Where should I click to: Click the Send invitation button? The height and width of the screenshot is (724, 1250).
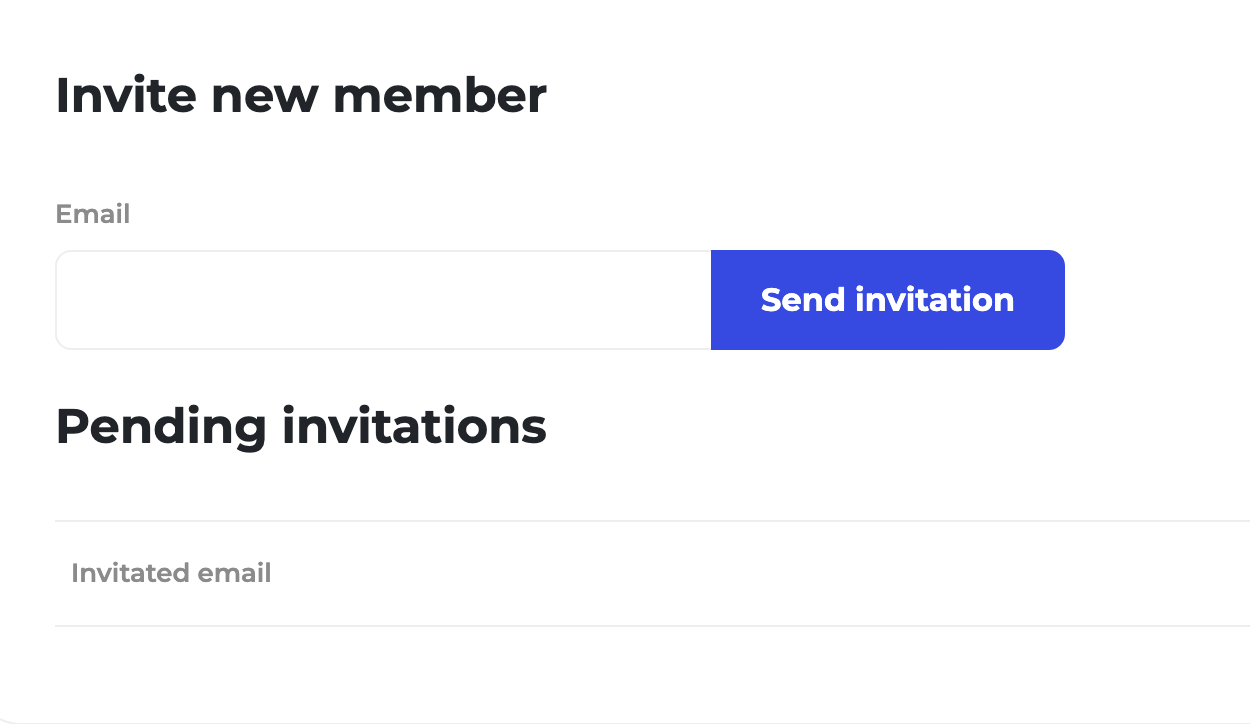[x=887, y=300]
